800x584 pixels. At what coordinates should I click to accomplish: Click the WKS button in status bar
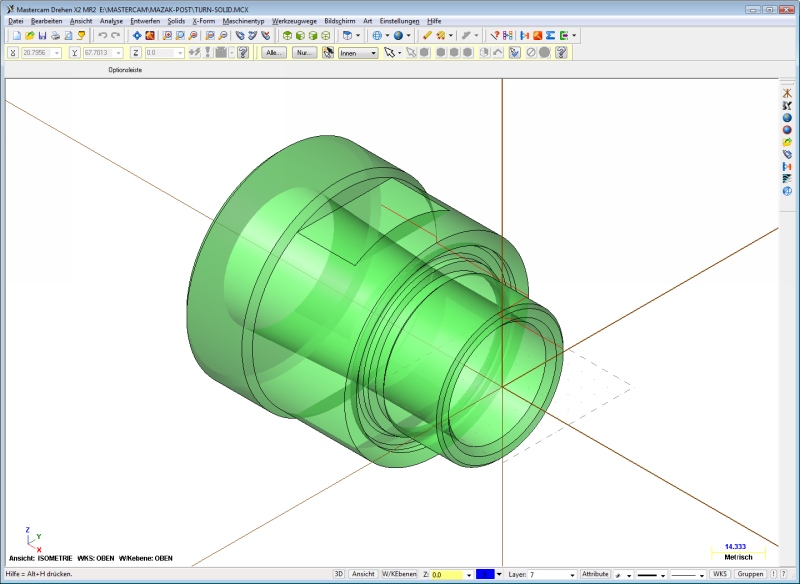(x=720, y=574)
